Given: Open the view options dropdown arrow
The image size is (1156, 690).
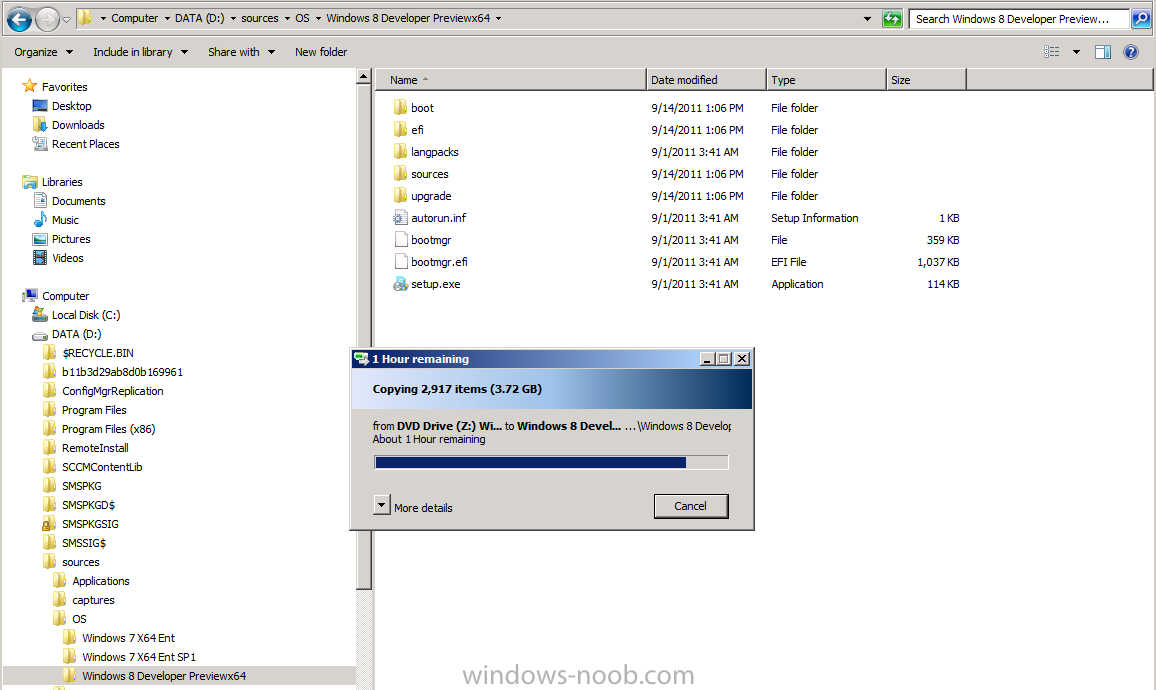Looking at the screenshot, I should pyautogui.click(x=1076, y=52).
